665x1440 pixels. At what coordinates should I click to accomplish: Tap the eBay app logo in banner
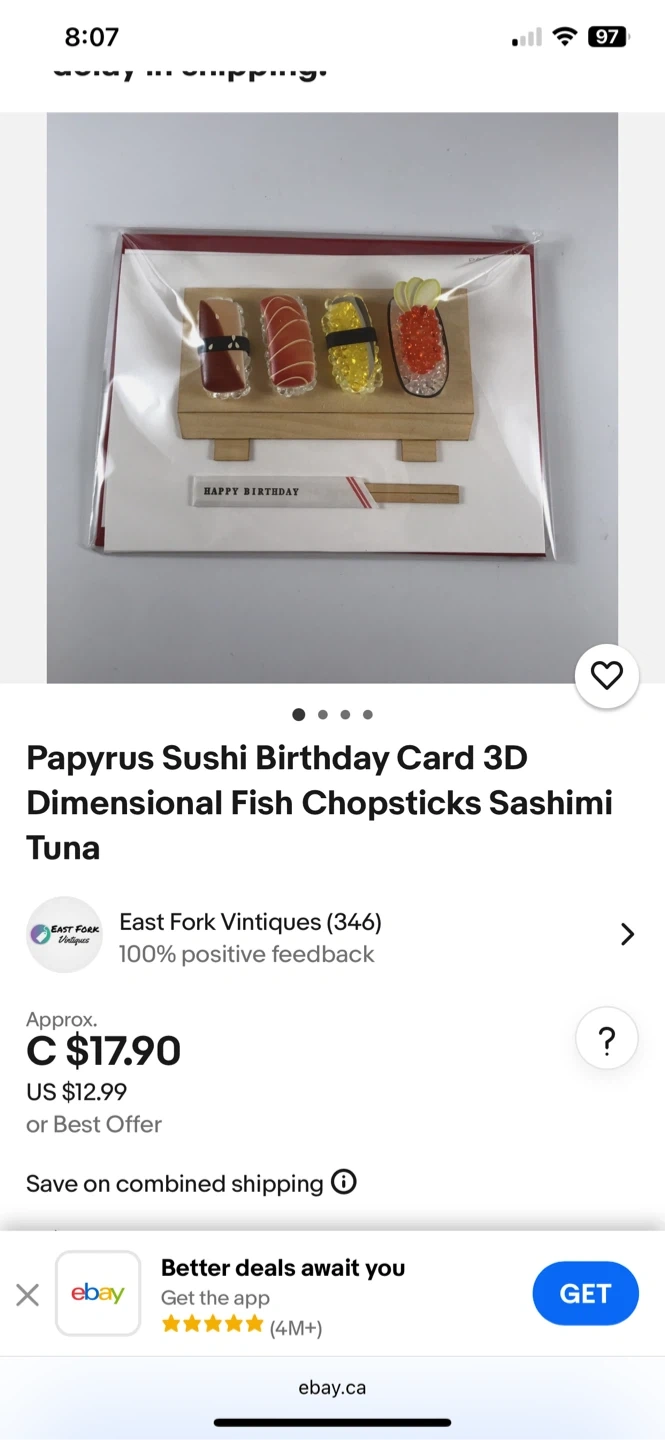(98, 1293)
